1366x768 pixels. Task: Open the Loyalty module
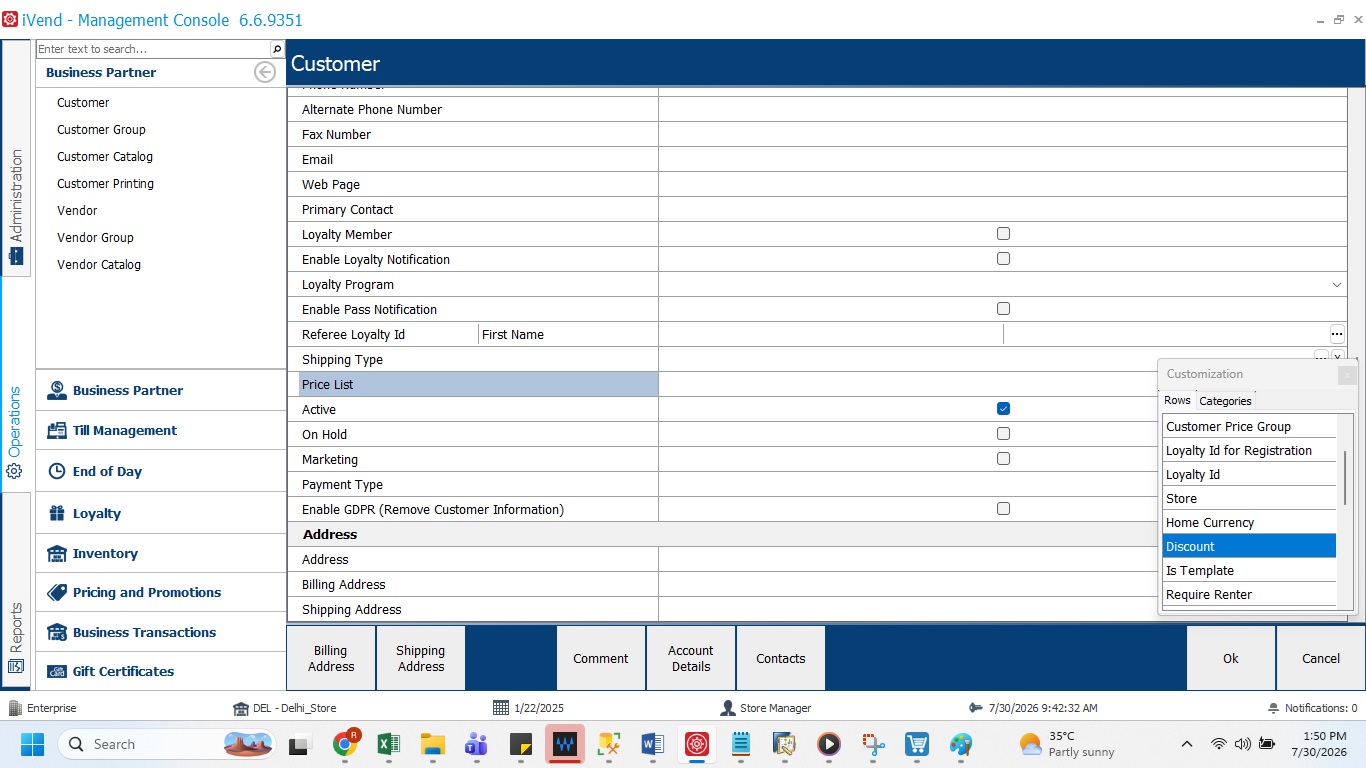pyautogui.click(x=161, y=513)
